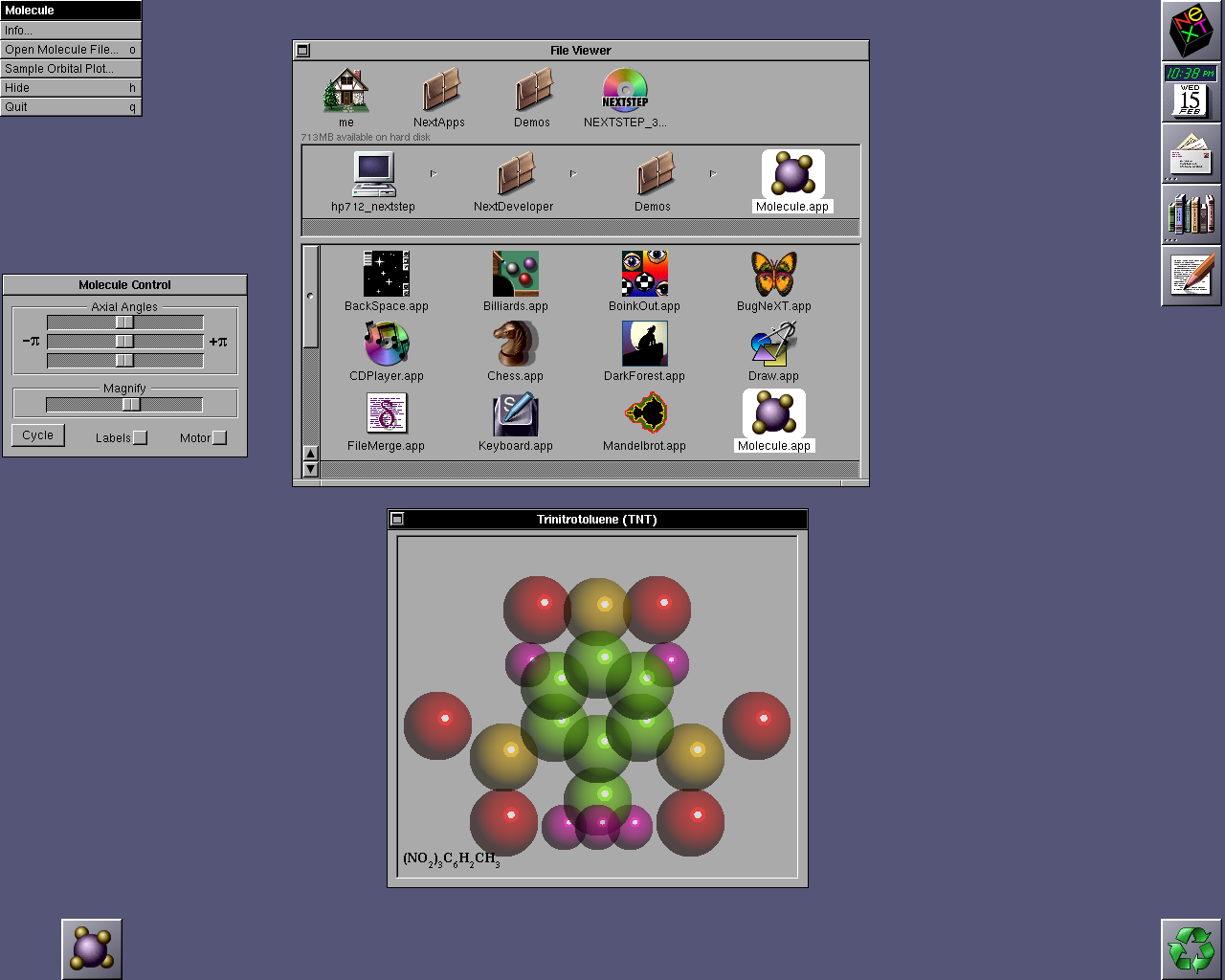Image resolution: width=1225 pixels, height=980 pixels.
Task: Select Molecule.app in the path view
Action: pos(793,174)
